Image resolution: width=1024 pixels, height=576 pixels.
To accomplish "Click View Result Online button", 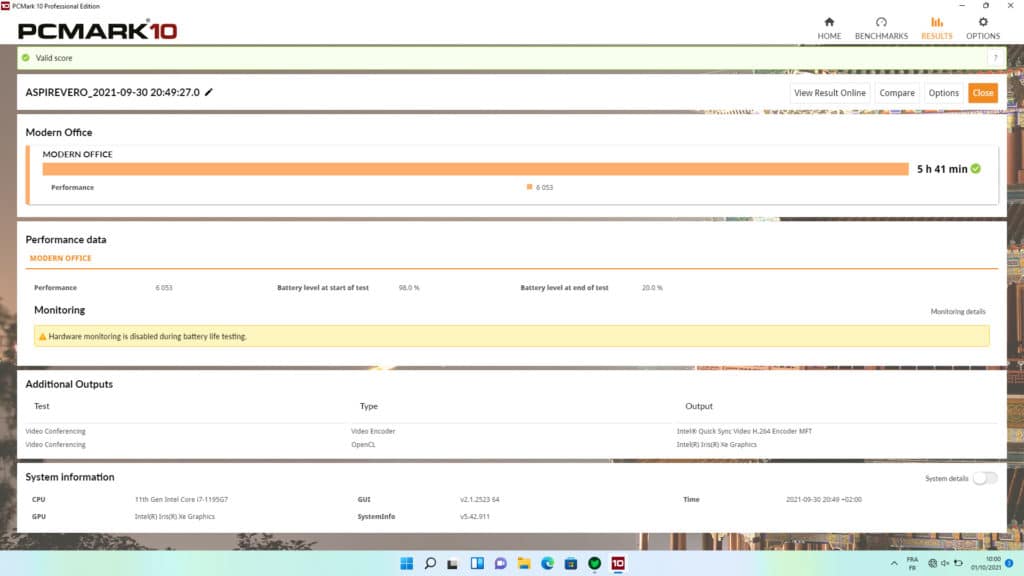I will point(829,93).
